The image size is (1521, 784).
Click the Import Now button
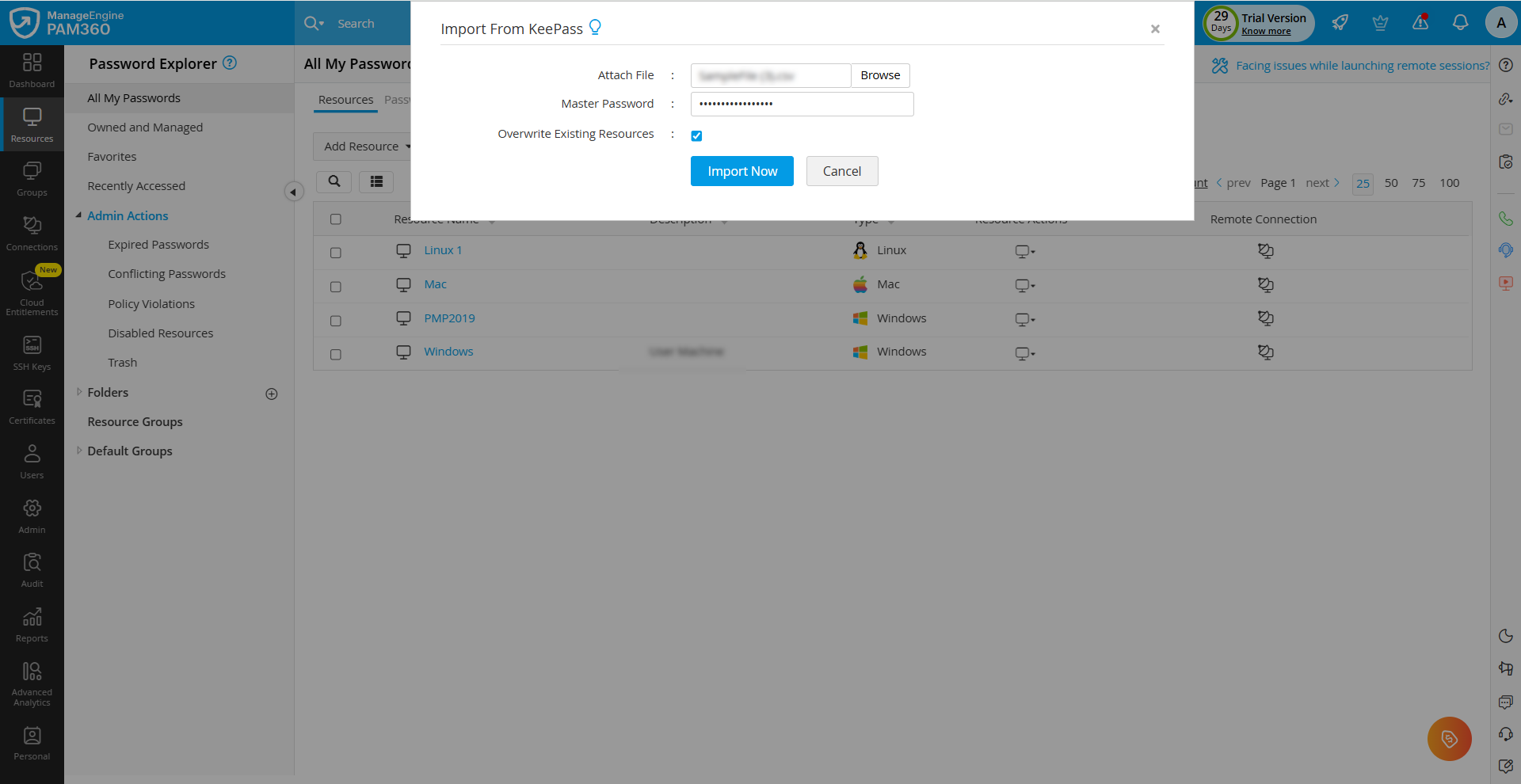click(x=742, y=171)
